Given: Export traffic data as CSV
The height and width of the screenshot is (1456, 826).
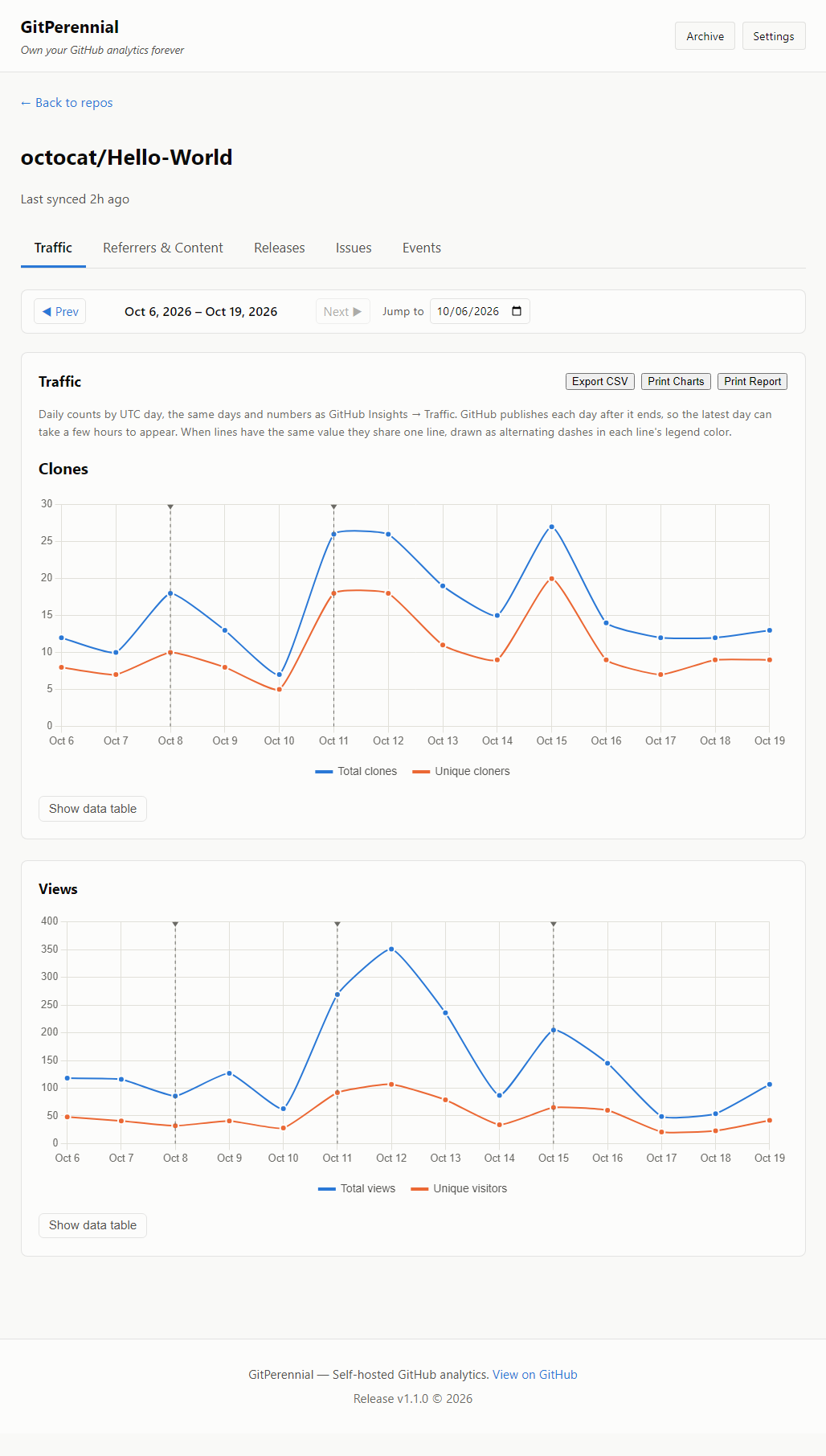Looking at the screenshot, I should click(x=600, y=381).
